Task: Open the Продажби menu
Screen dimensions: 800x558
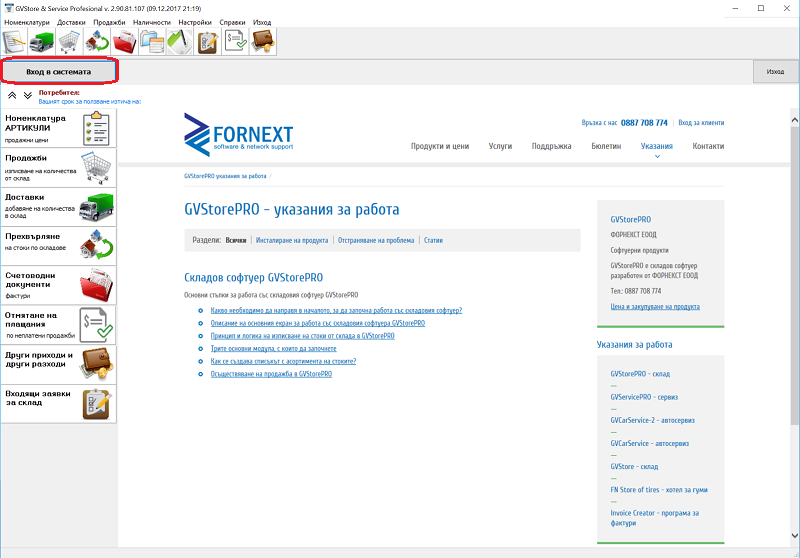Action: click(109, 22)
